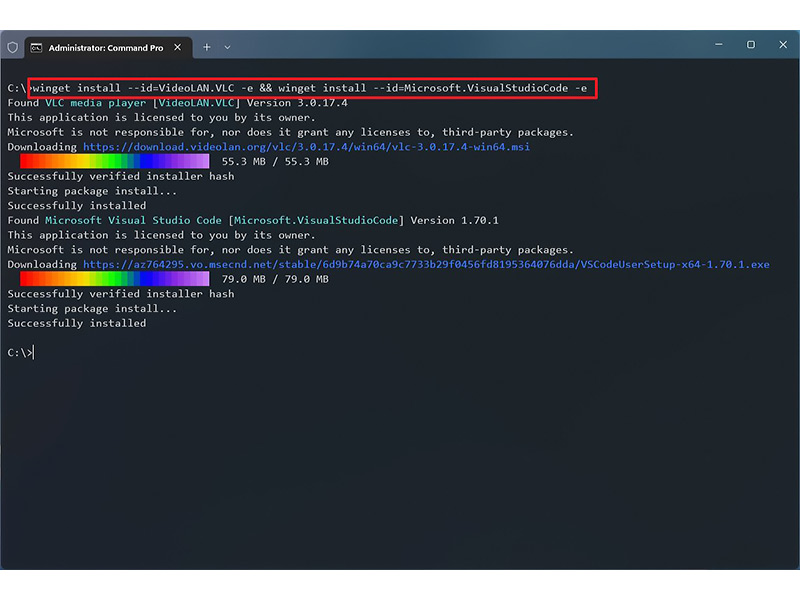The image size is (800, 600).
Task: Click the '55.3 MB / 55.3 MB' size text
Action: point(275,162)
